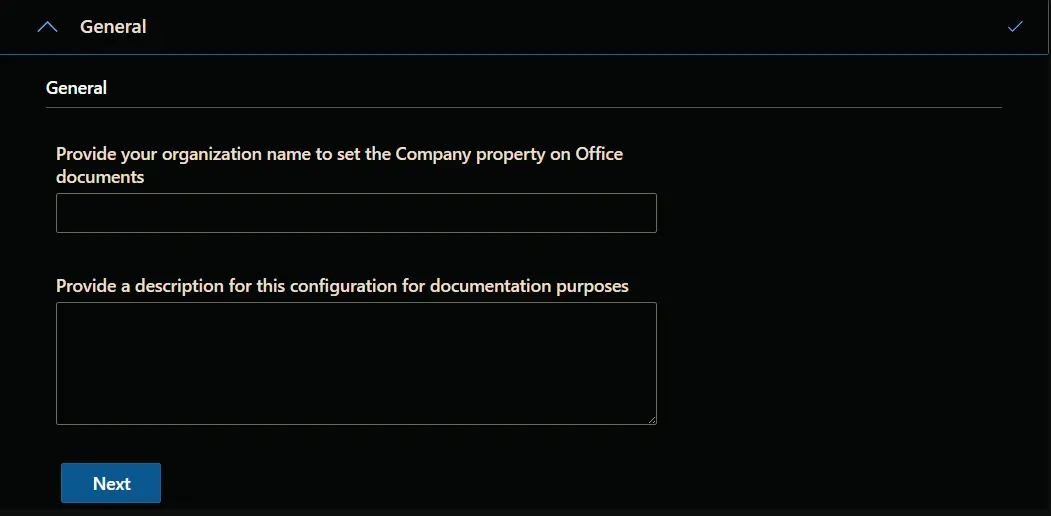Click the description field label text
Viewport: 1051px width, 516px height.
[343, 286]
